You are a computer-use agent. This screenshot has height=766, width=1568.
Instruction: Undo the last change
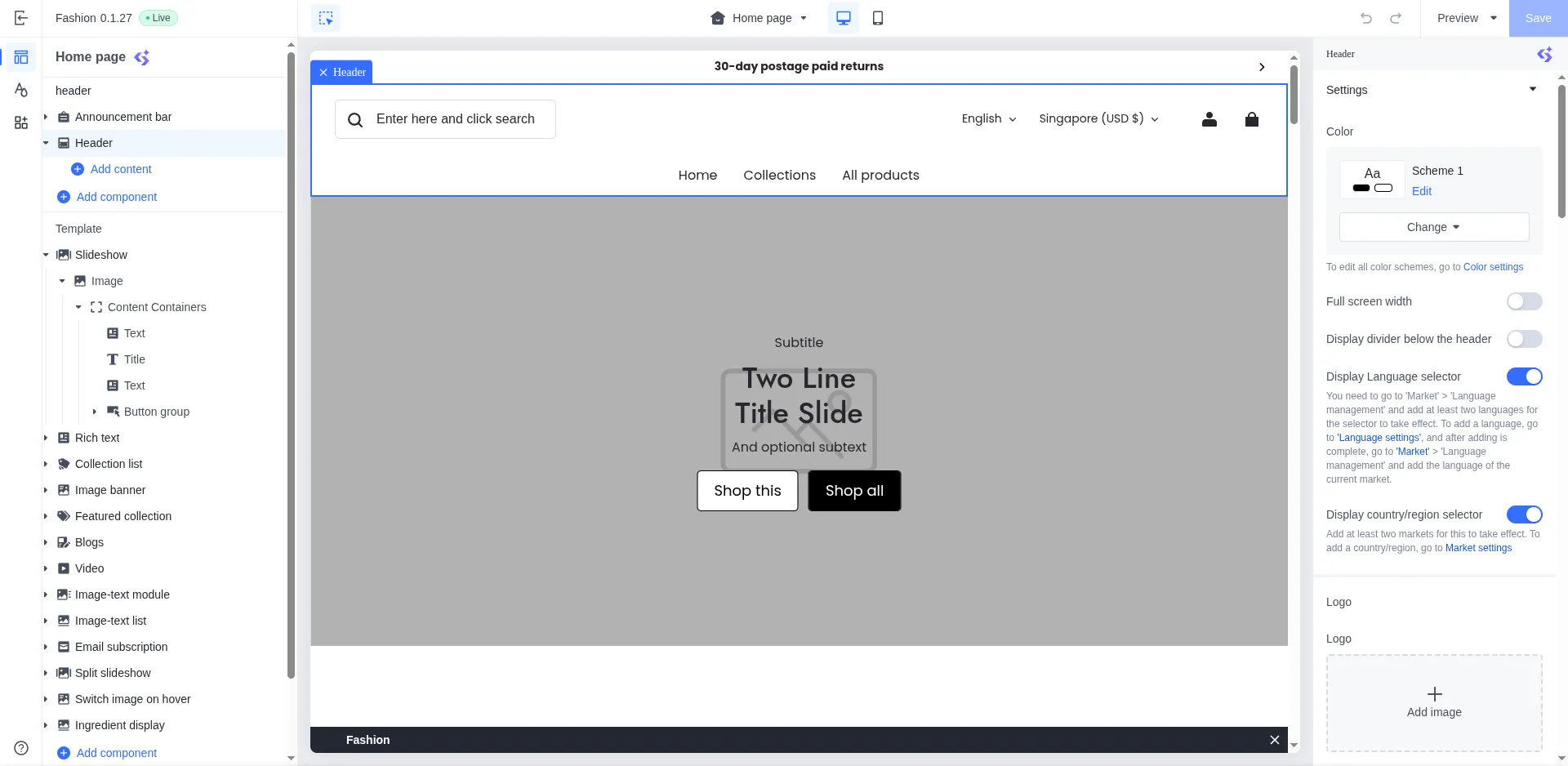coord(1366,17)
